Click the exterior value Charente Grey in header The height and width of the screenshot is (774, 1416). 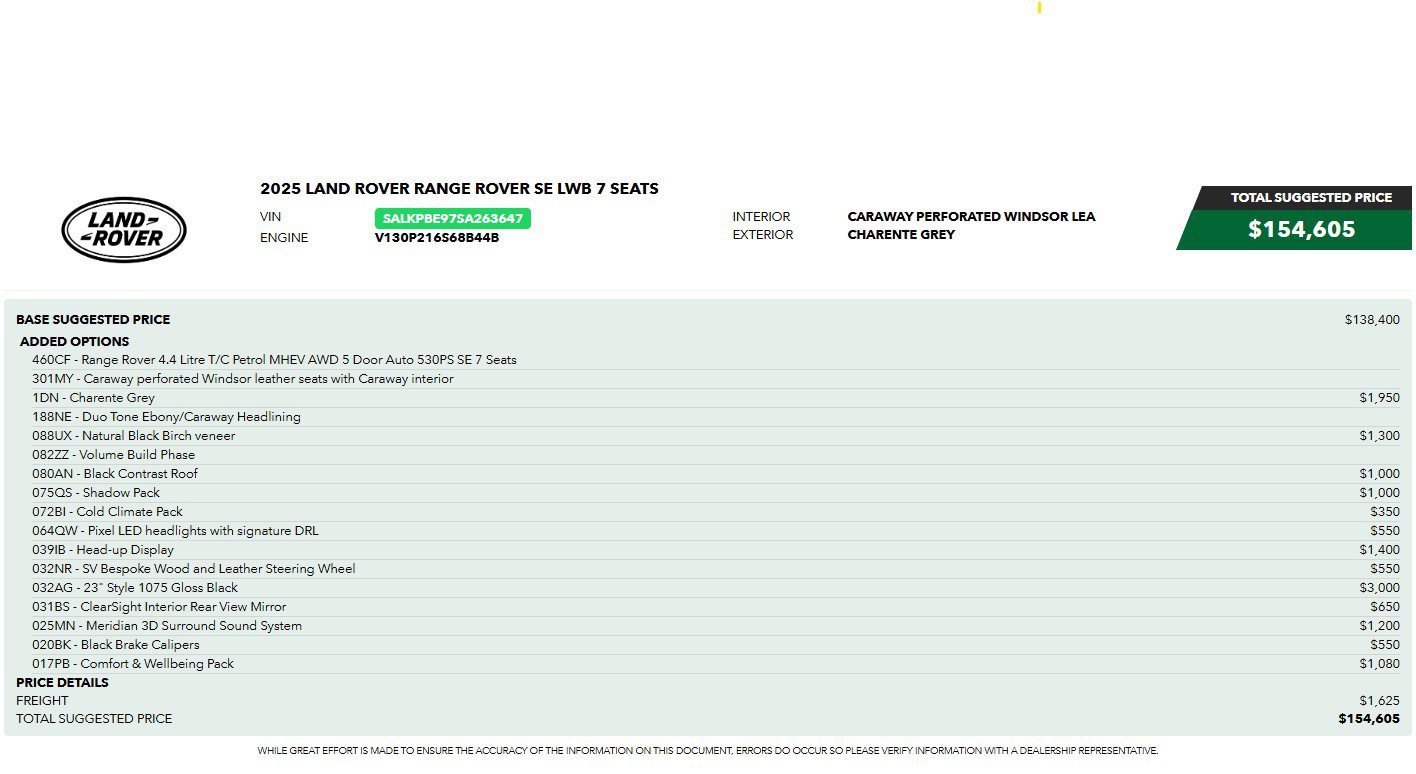click(x=901, y=234)
